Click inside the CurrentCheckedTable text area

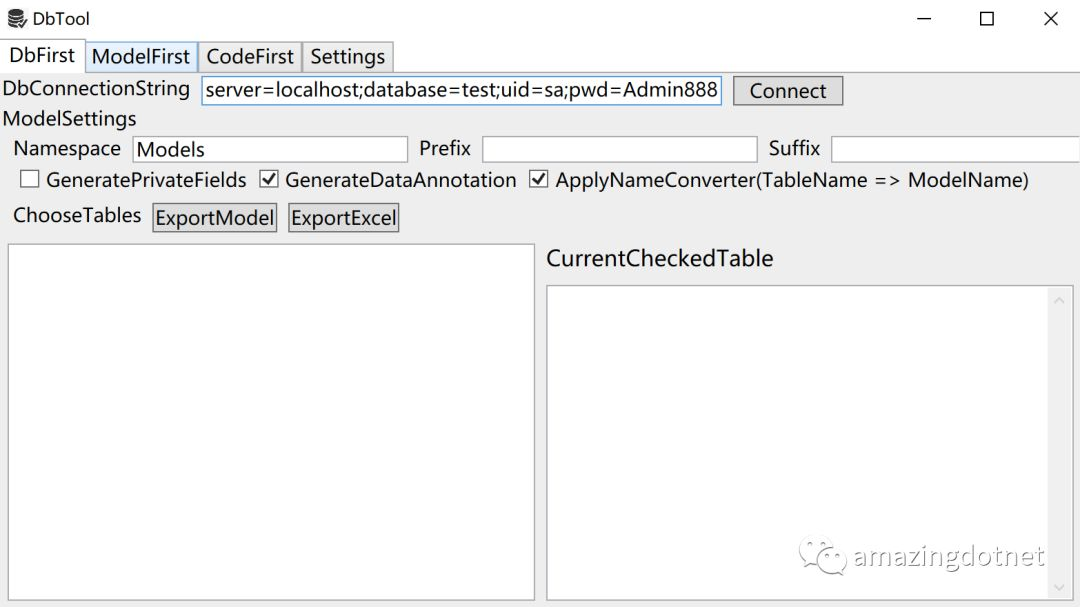pos(798,442)
